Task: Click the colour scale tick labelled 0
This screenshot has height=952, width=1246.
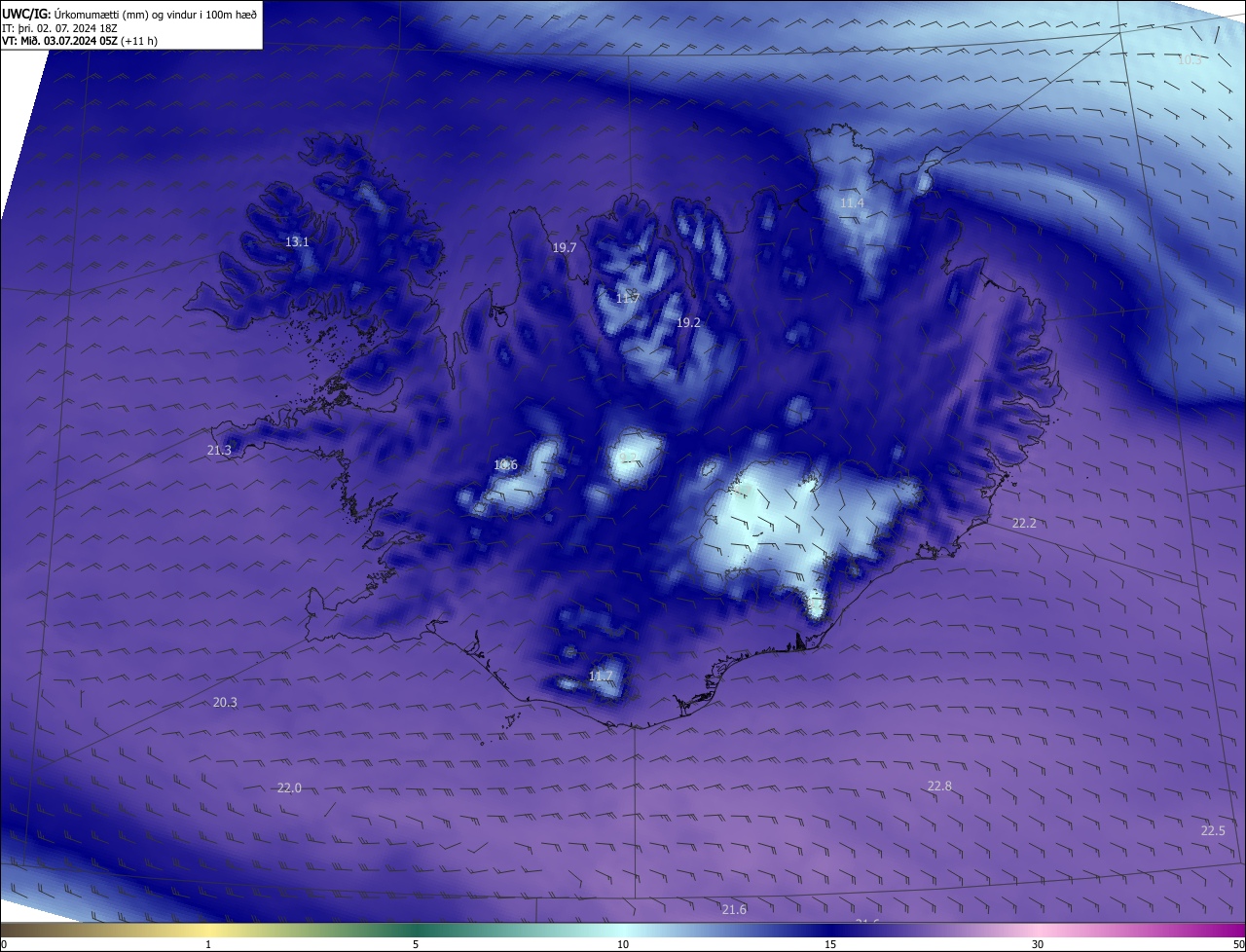Action: point(4,944)
